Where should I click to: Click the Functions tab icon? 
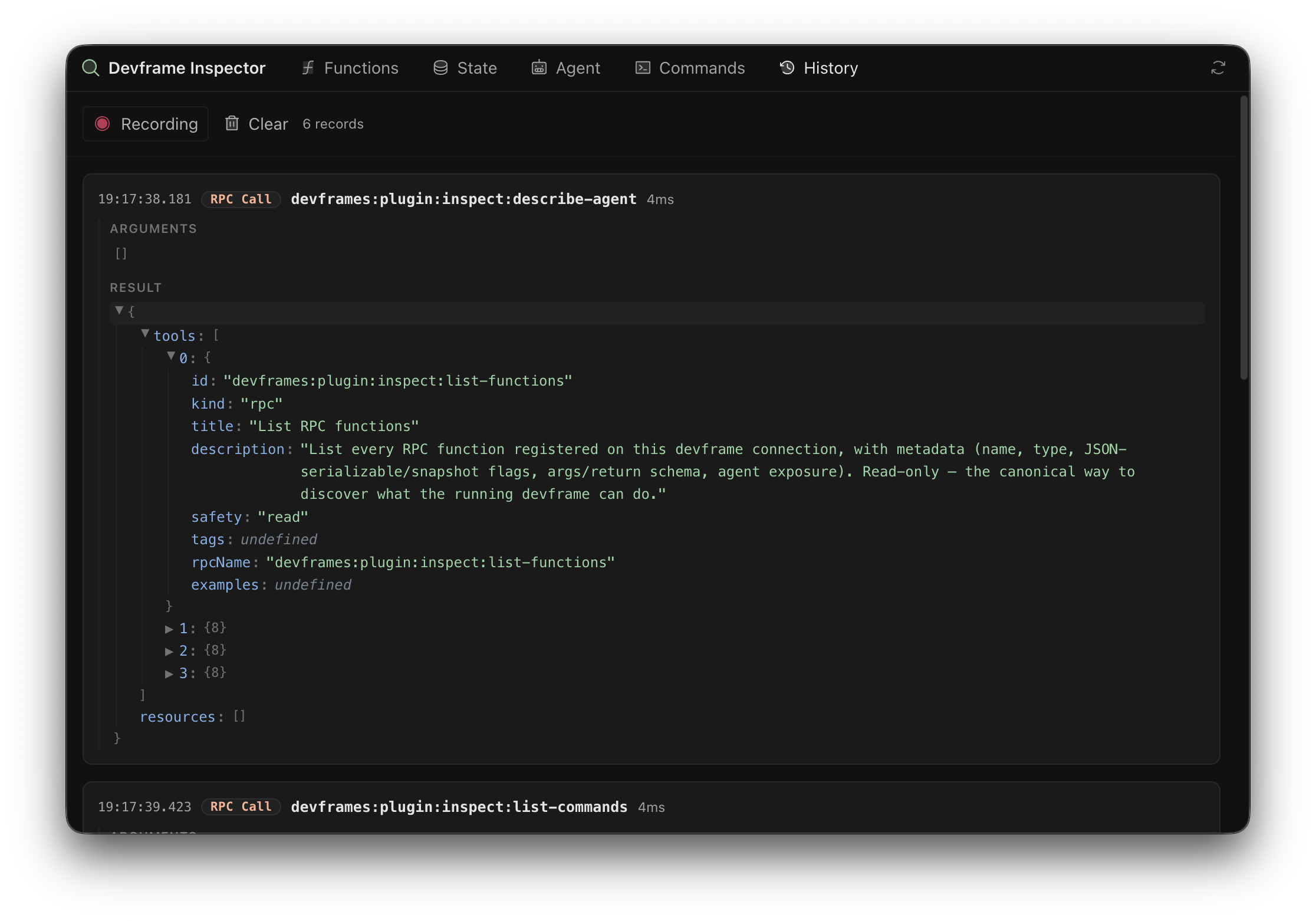308,68
